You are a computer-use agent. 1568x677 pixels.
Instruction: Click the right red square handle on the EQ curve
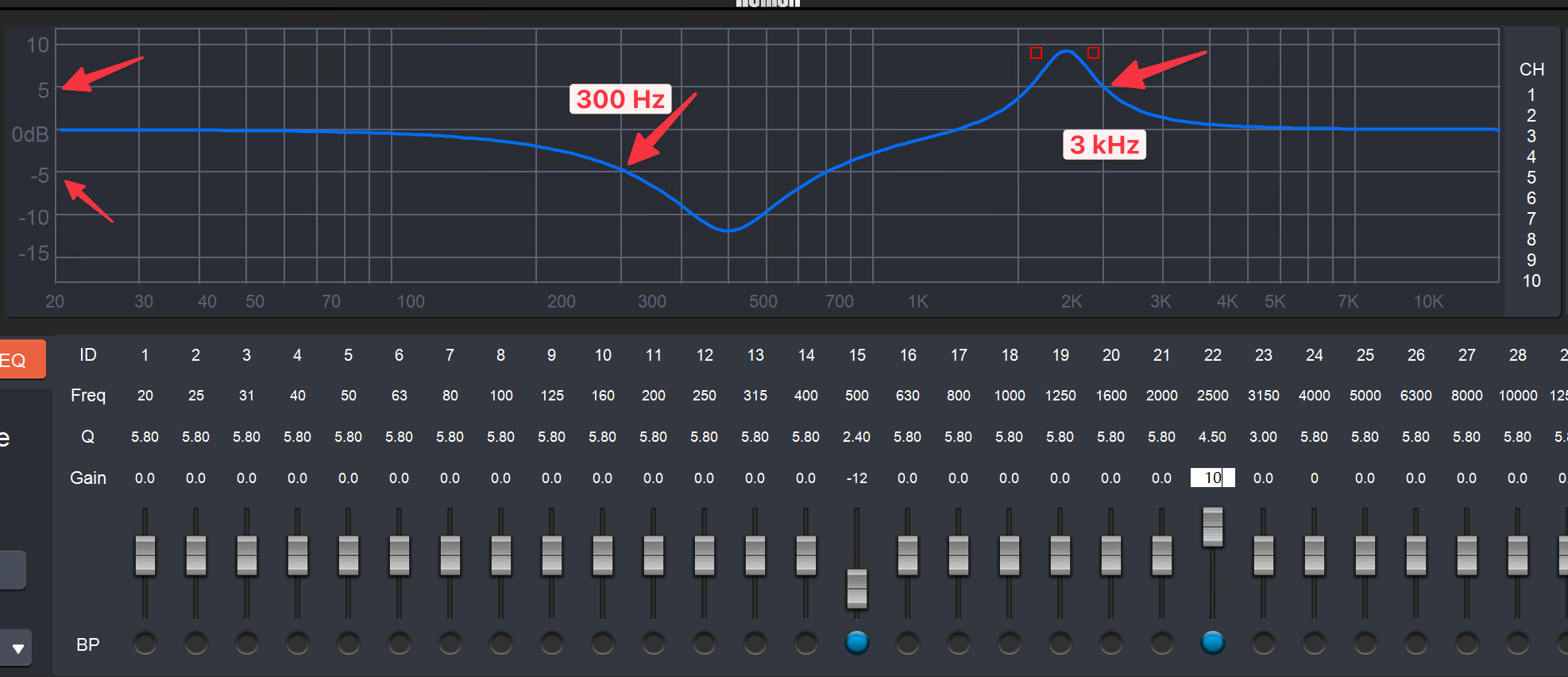tap(1093, 53)
